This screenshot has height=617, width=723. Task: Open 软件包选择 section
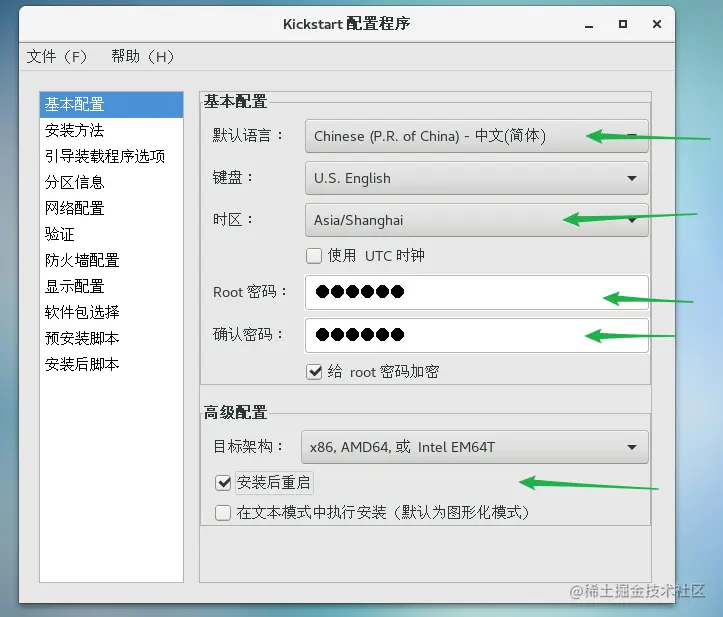coord(112,312)
